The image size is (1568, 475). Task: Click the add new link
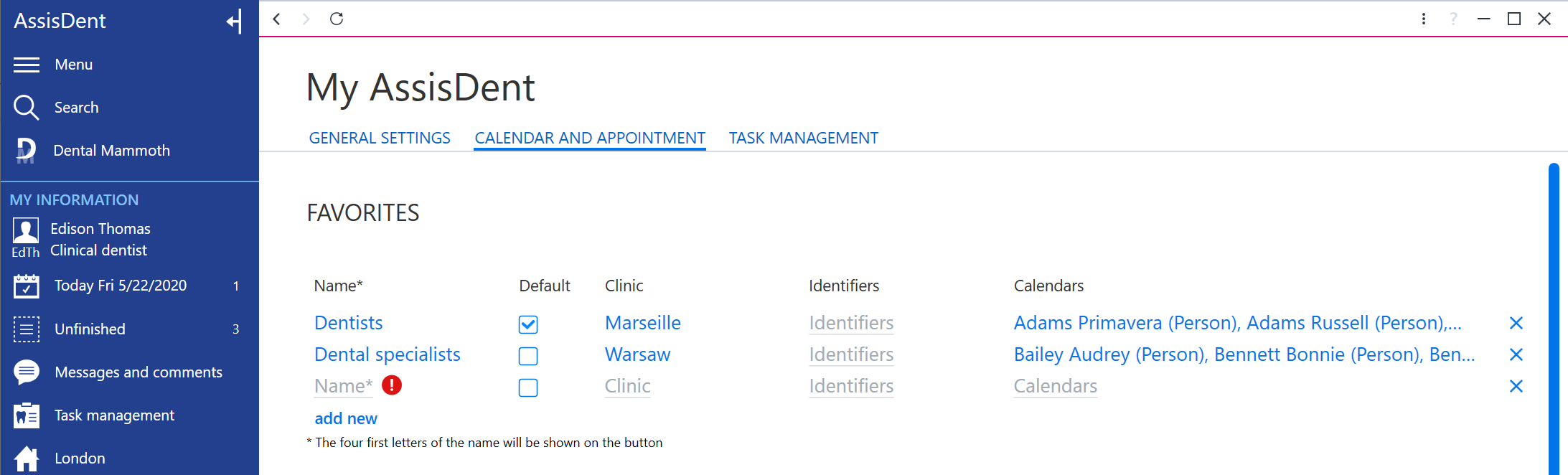click(346, 418)
